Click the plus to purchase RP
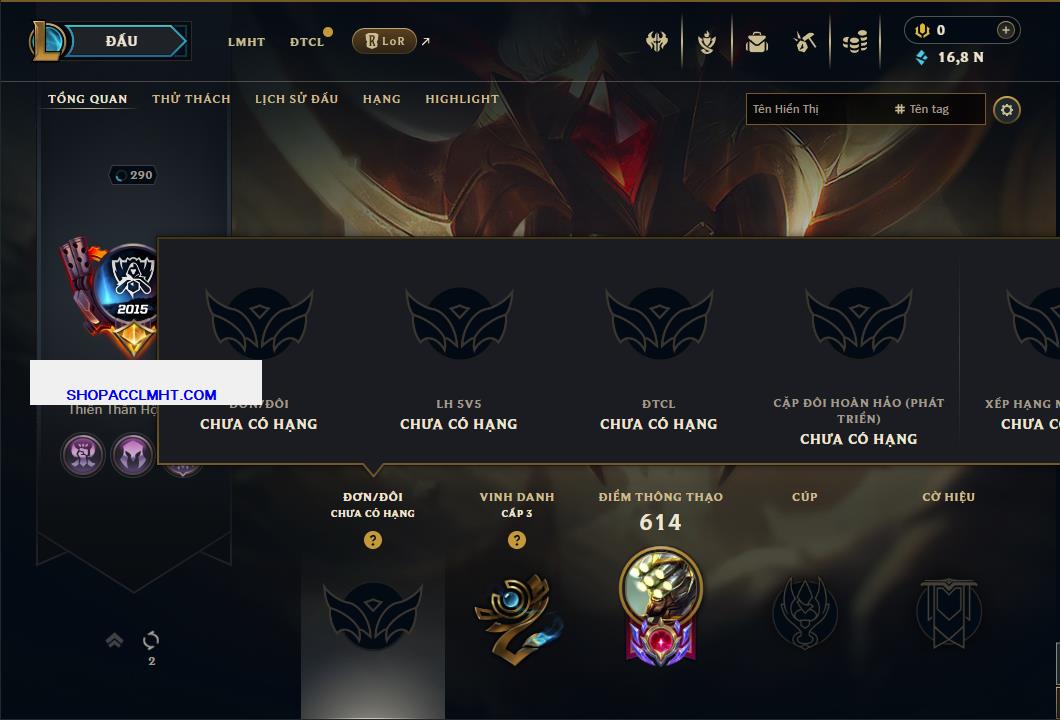 (1005, 30)
